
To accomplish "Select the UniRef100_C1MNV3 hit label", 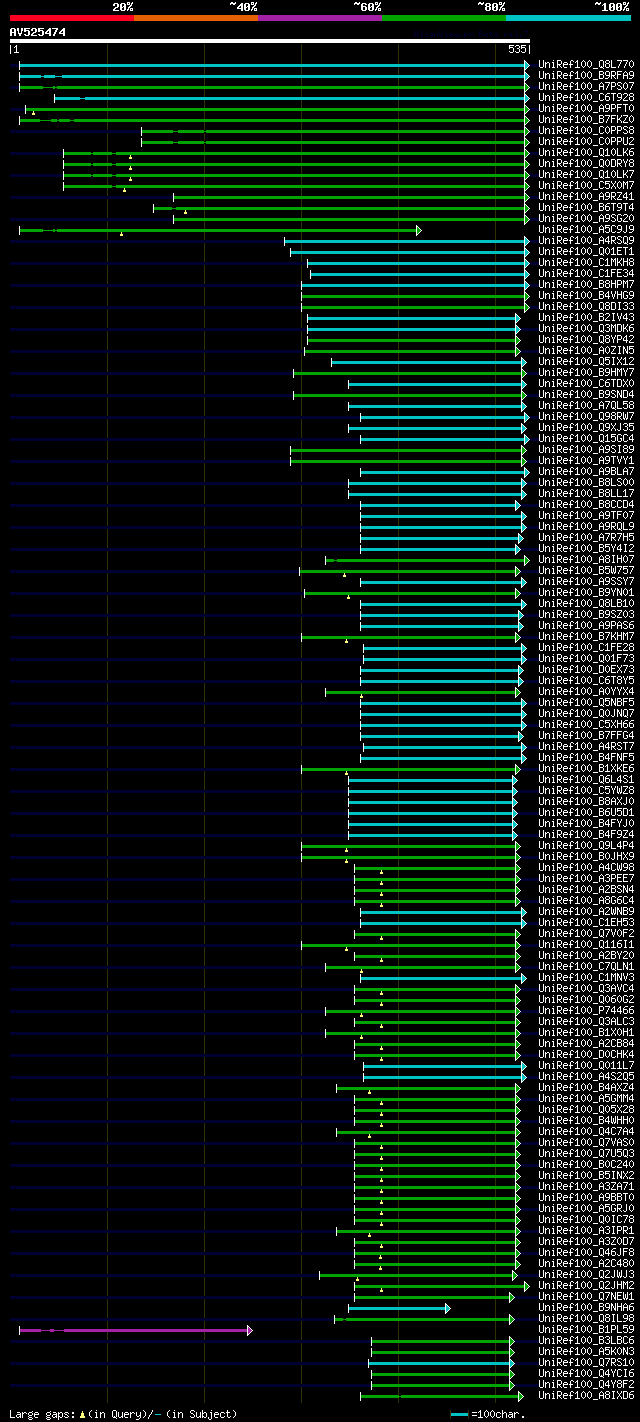I will pyautogui.click(x=586, y=978).
